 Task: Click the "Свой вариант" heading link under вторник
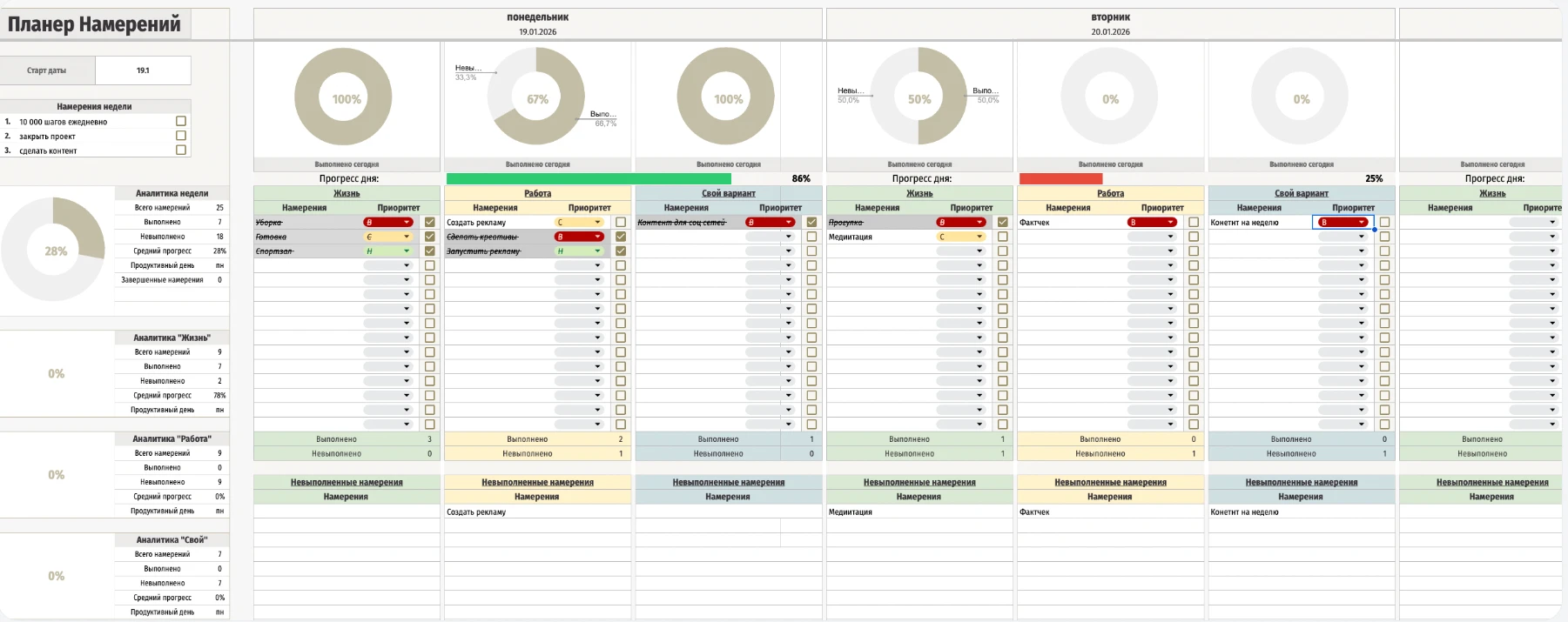[x=1301, y=193]
